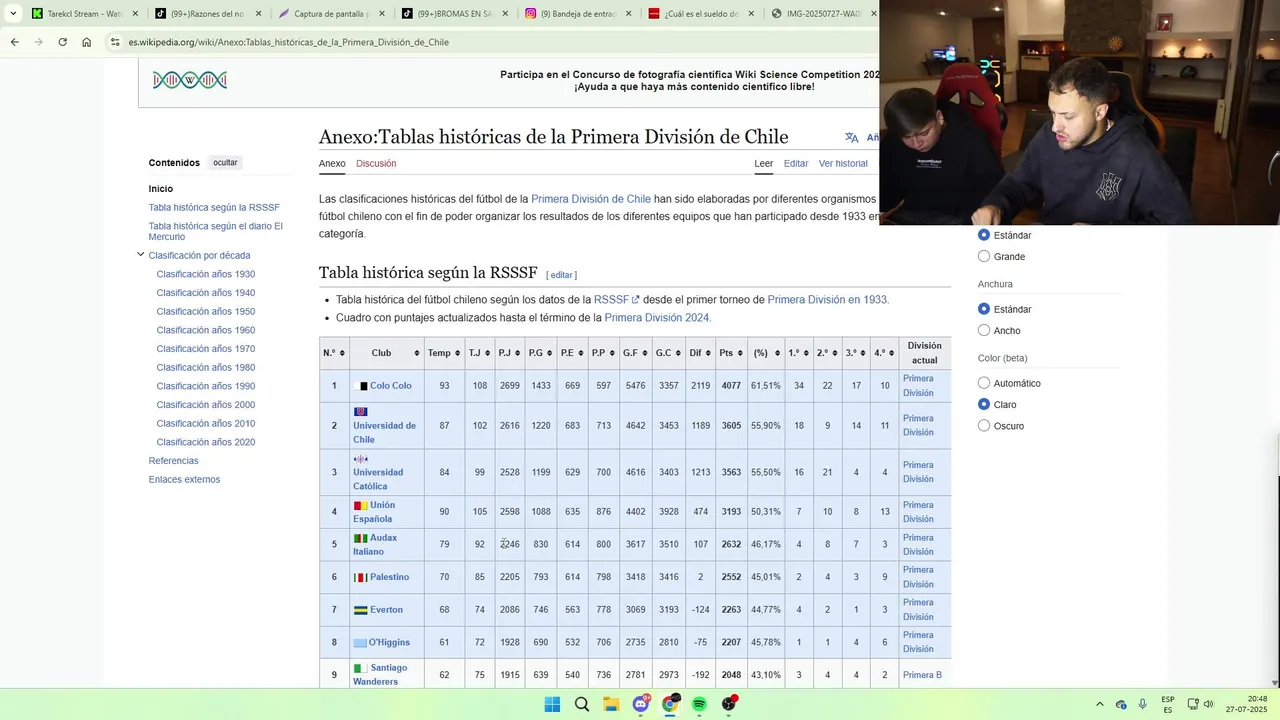
Task: Sort table by Club column arrows
Action: (x=417, y=353)
